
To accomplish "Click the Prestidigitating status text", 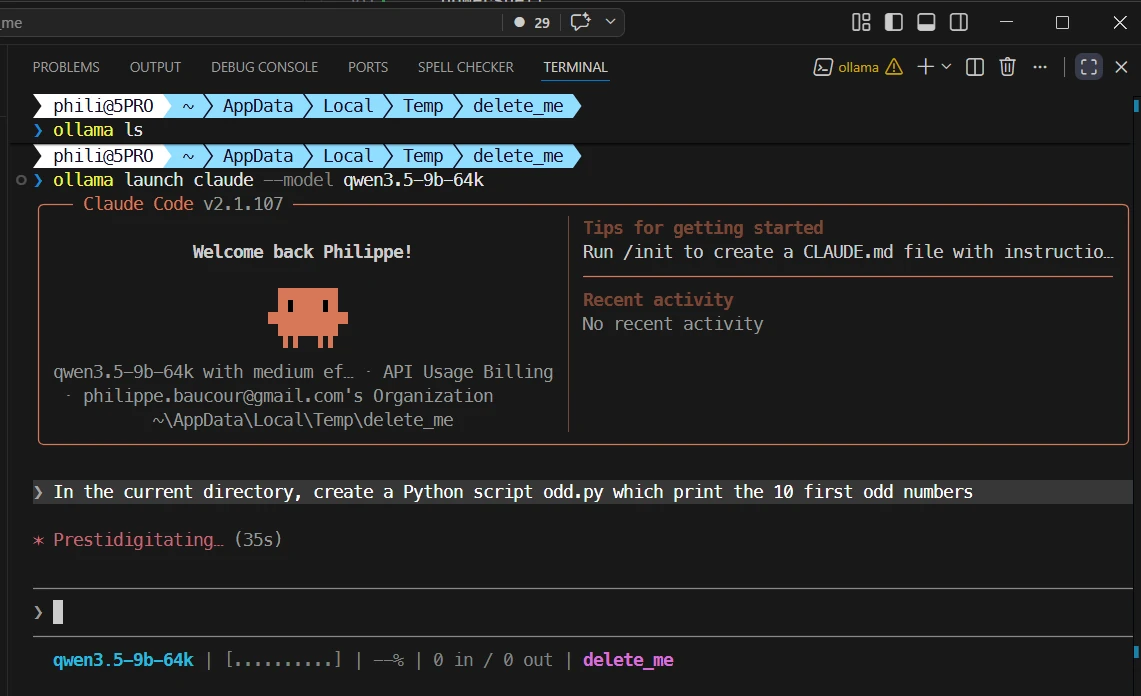I will tap(138, 539).
